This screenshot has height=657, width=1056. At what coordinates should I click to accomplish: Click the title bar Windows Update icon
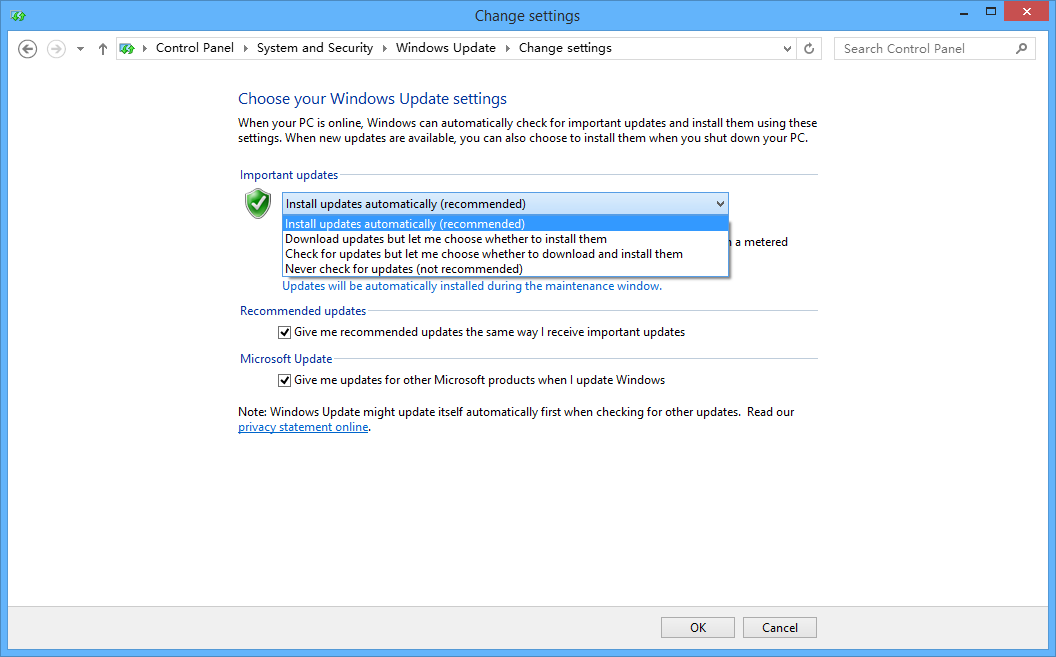18,15
